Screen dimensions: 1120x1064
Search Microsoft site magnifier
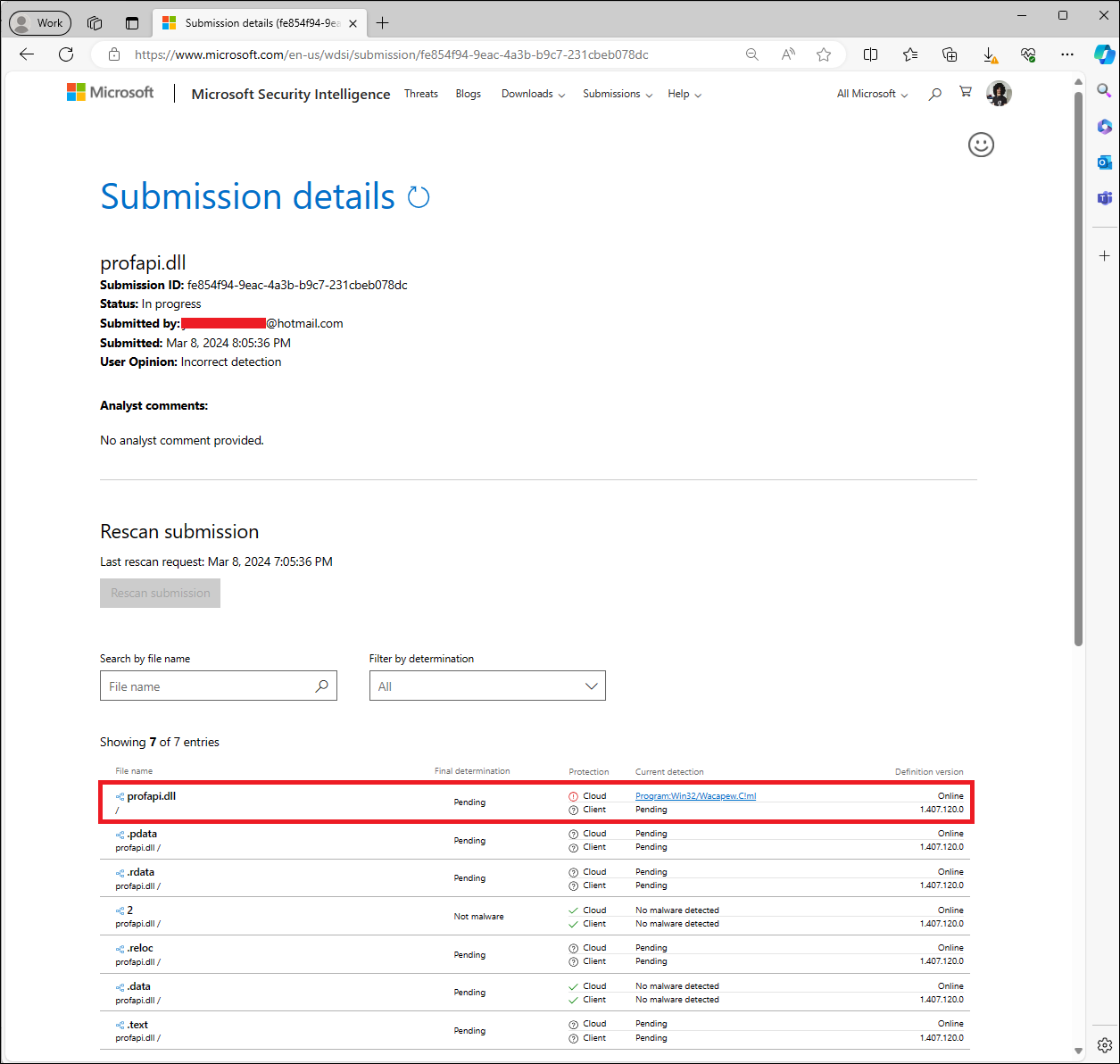pyautogui.click(x=934, y=93)
